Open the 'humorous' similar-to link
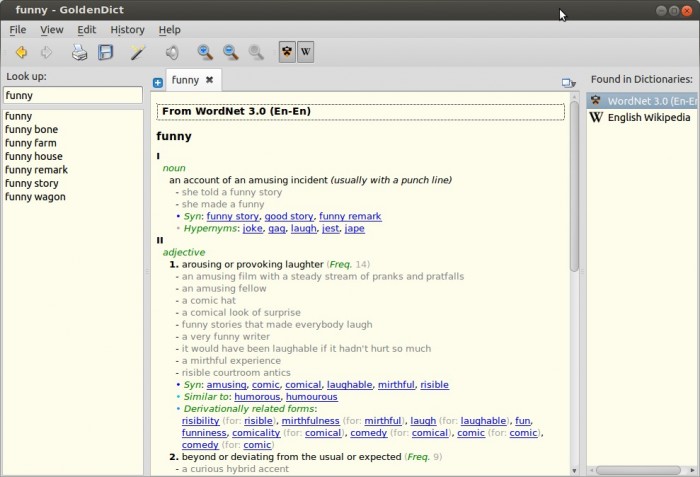 [257, 396]
